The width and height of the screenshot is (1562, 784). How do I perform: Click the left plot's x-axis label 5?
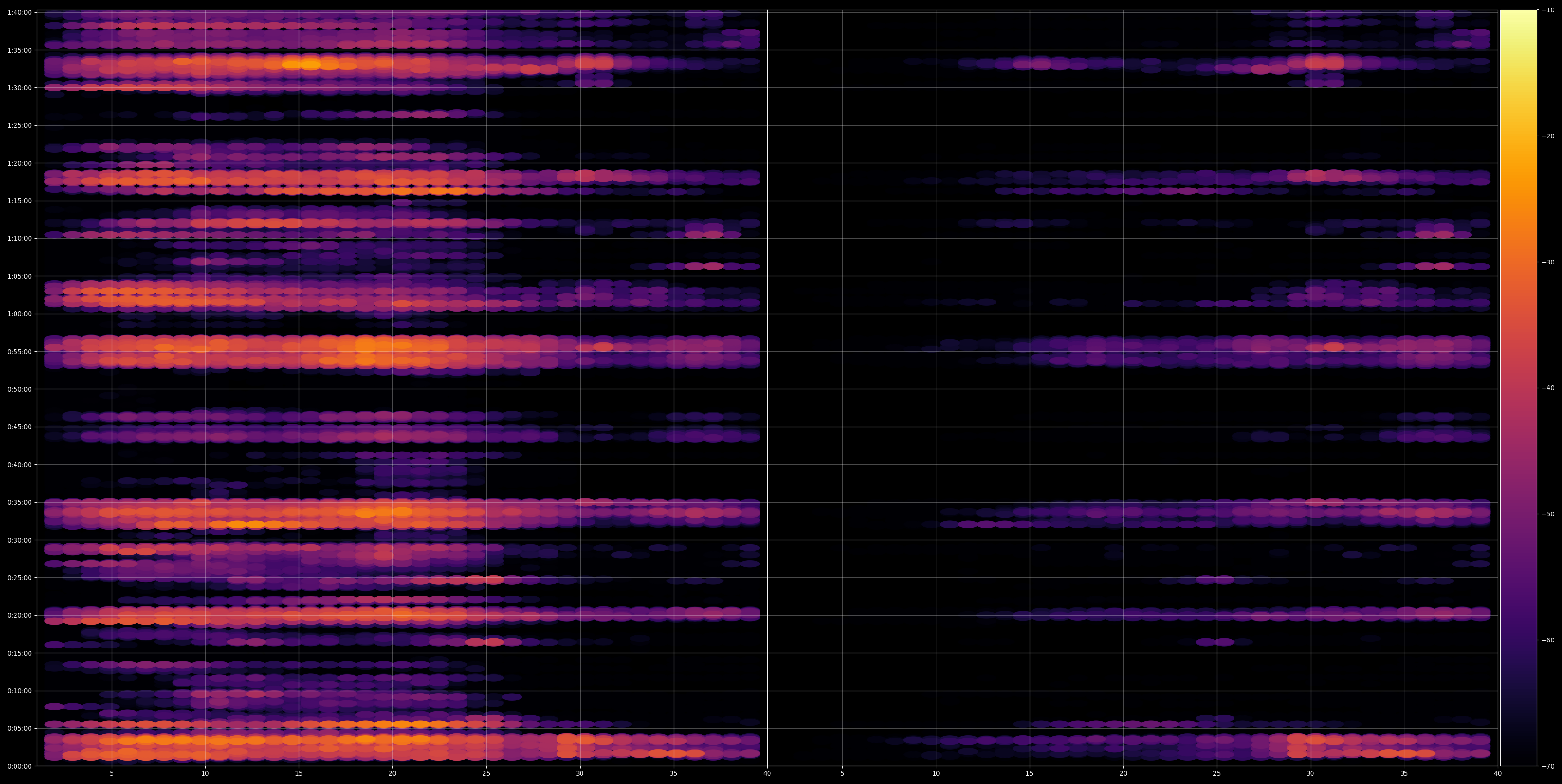[112, 774]
